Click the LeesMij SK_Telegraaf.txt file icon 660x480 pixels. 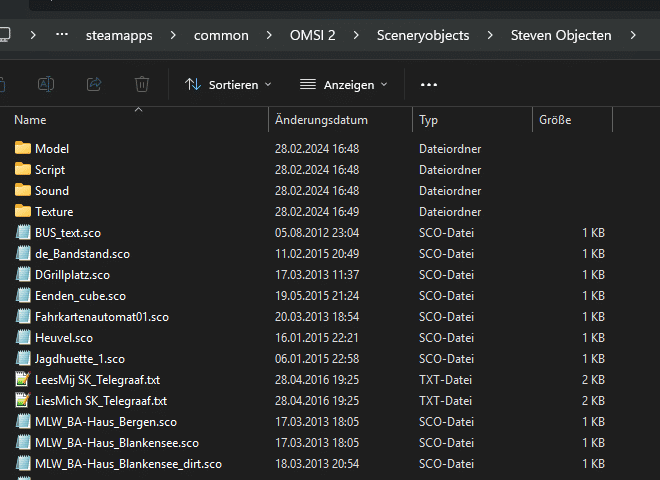pyautogui.click(x=23, y=380)
